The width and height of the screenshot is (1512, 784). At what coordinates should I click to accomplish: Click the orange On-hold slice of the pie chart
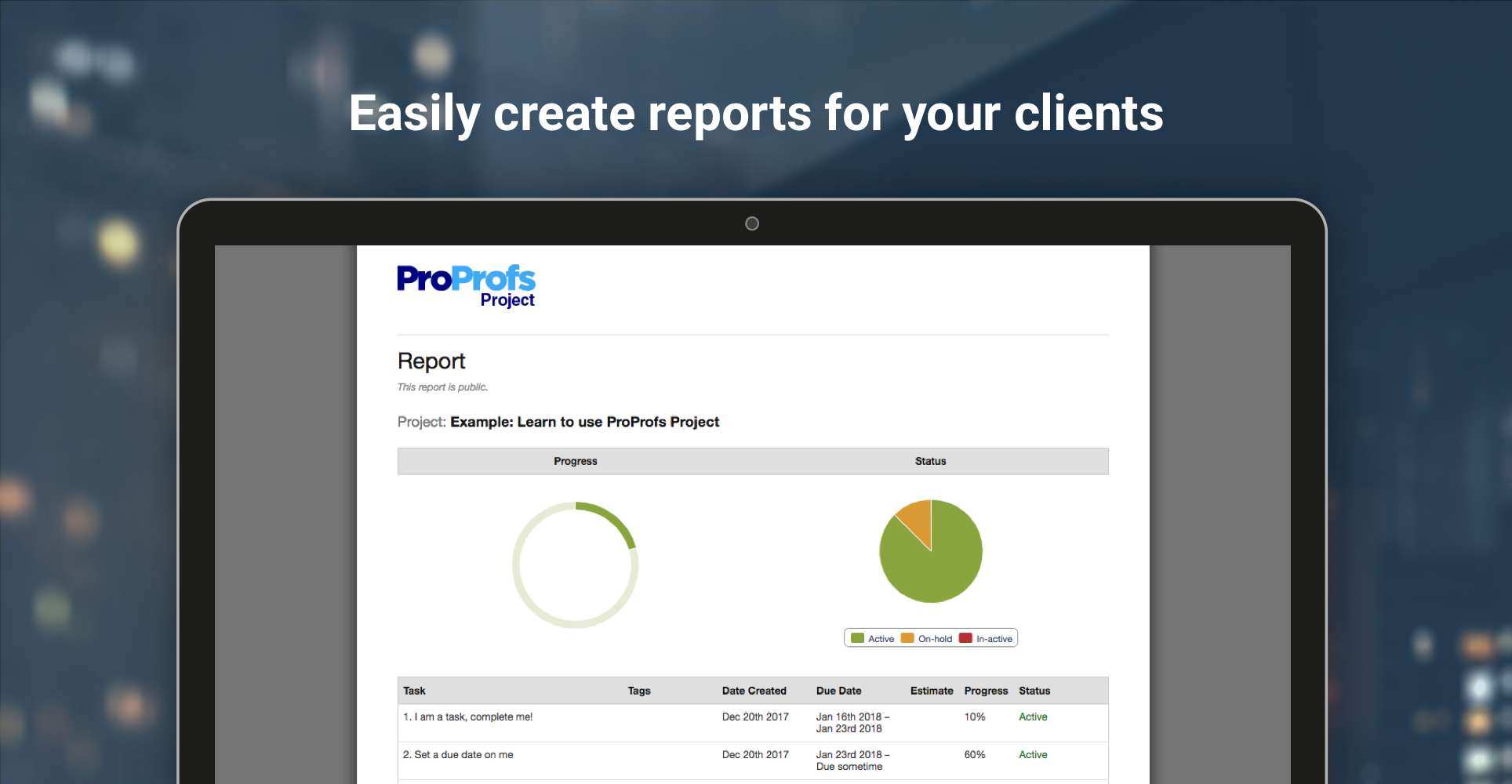click(x=917, y=519)
